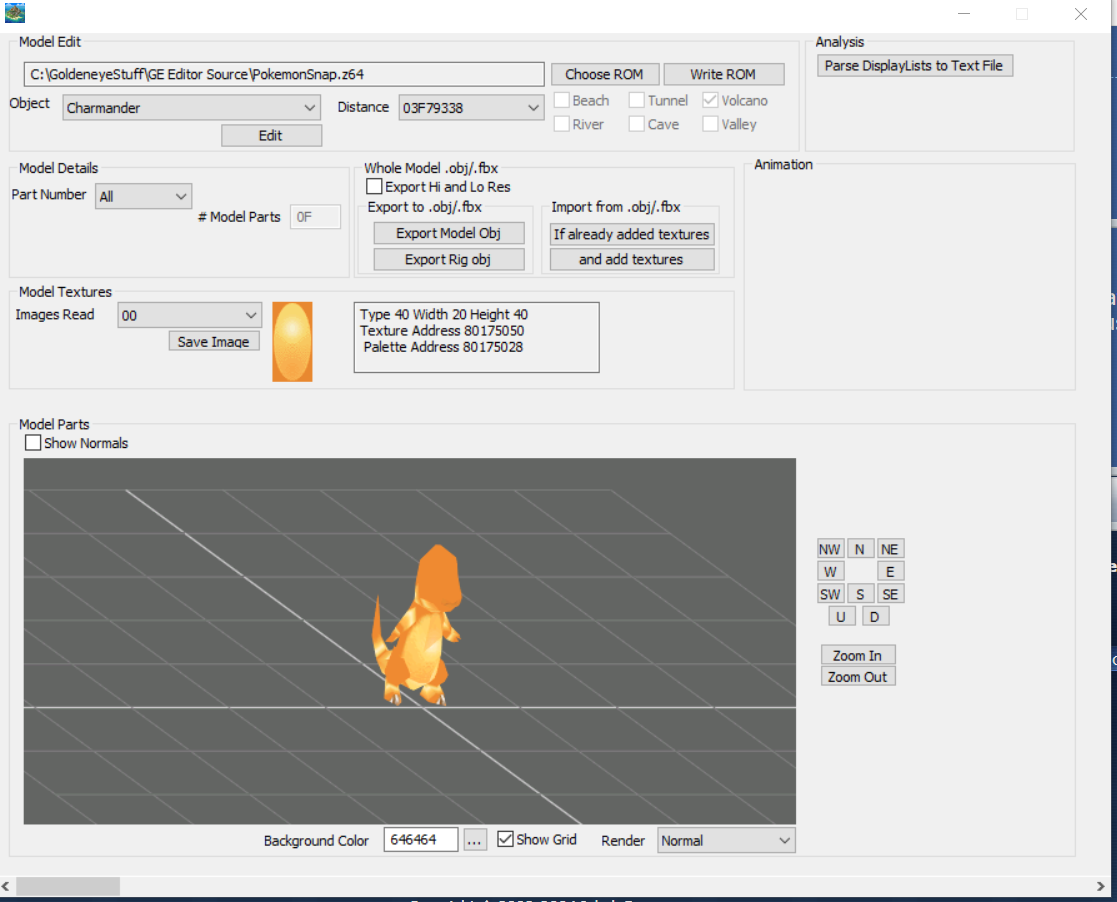
Task: Click If already added textures button
Action: [x=632, y=234]
